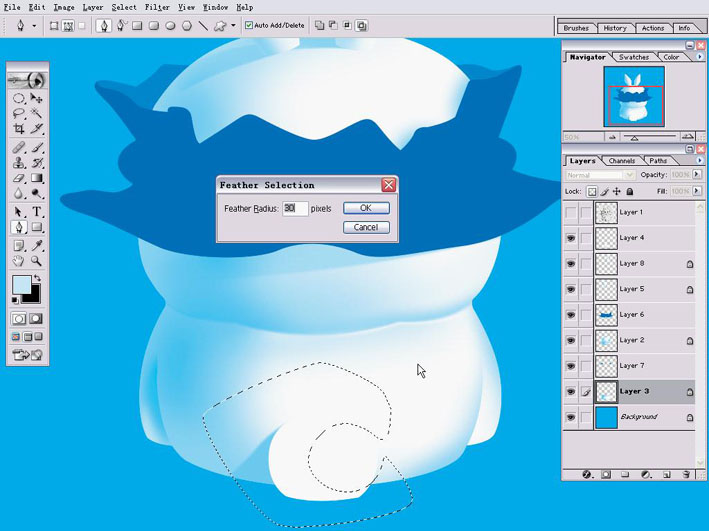
Task: Hide Layer 2 visibility eye
Action: [x=571, y=340]
